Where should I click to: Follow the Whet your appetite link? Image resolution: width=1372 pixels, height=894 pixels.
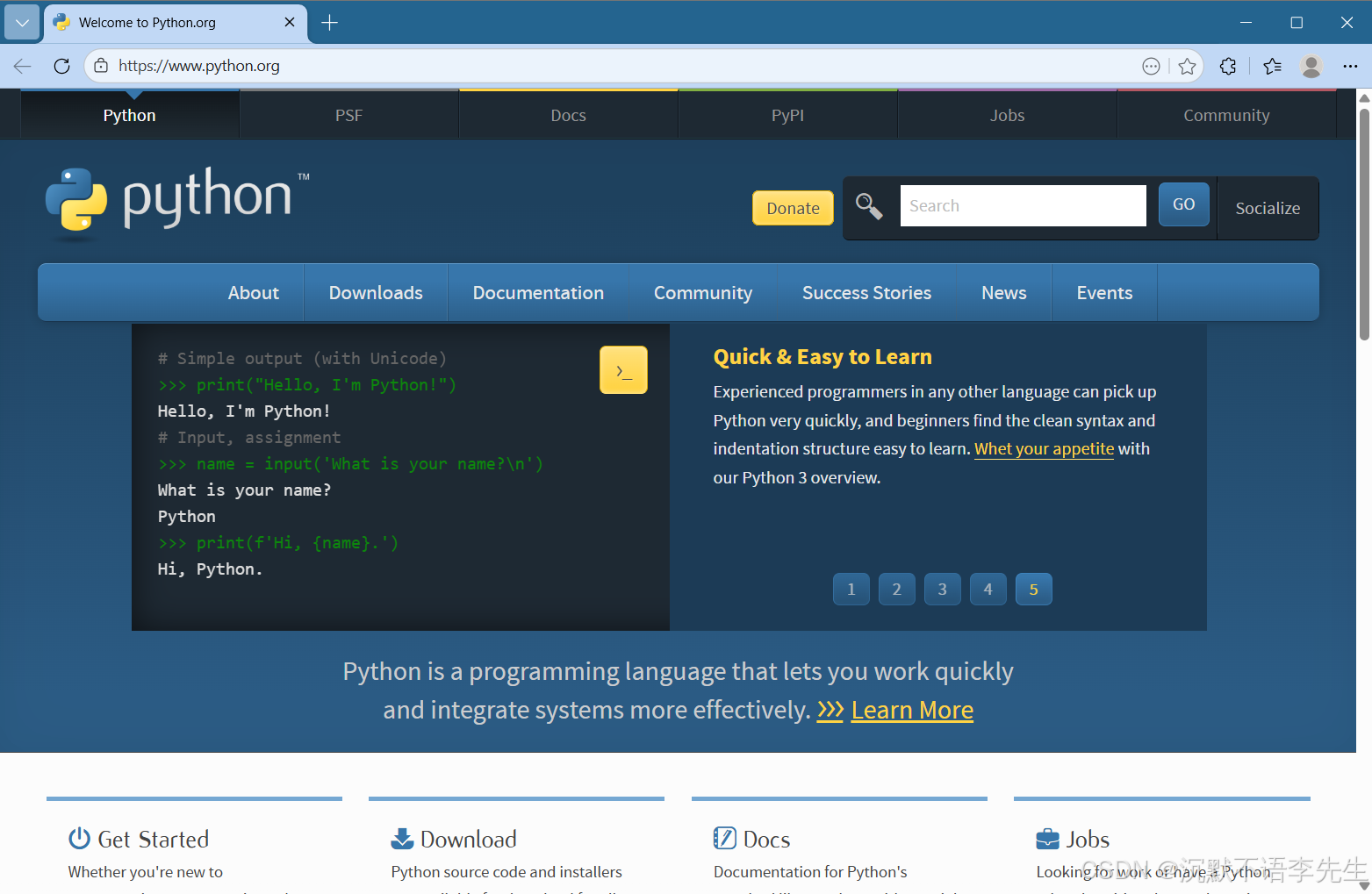pyautogui.click(x=1045, y=449)
